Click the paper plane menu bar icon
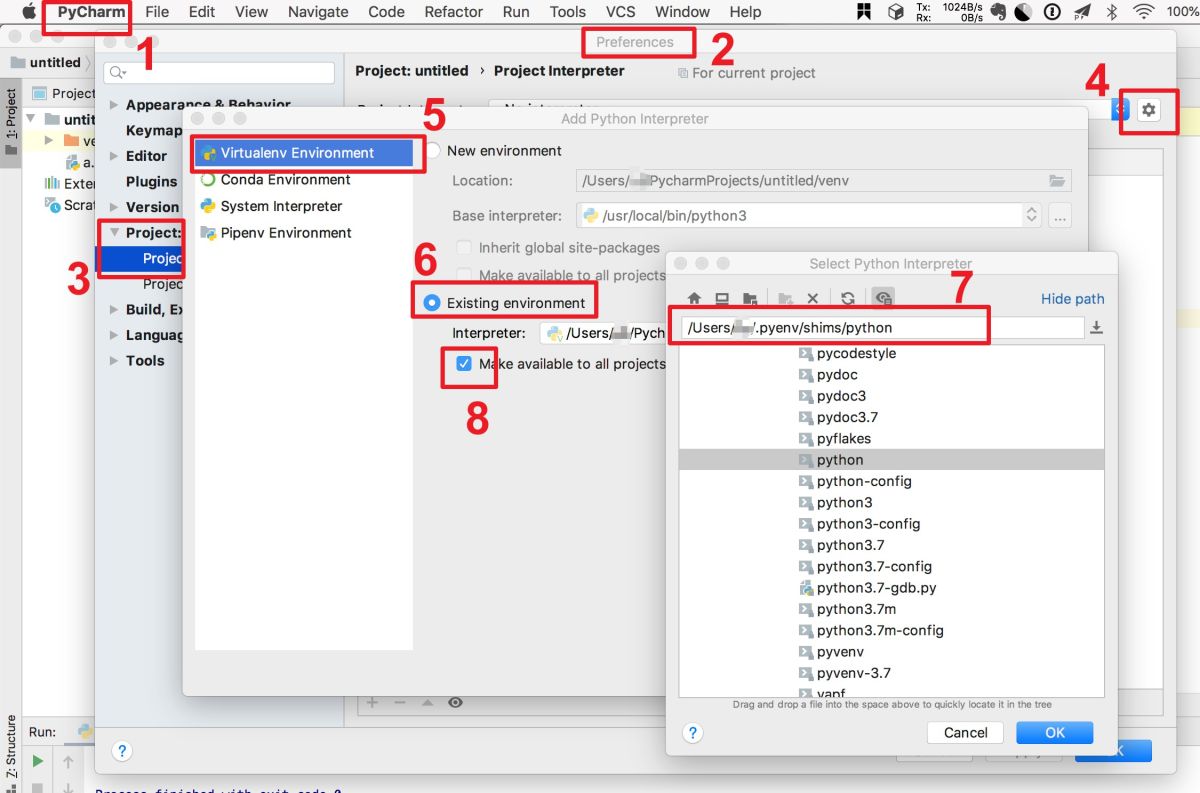 pyautogui.click(x=1082, y=12)
